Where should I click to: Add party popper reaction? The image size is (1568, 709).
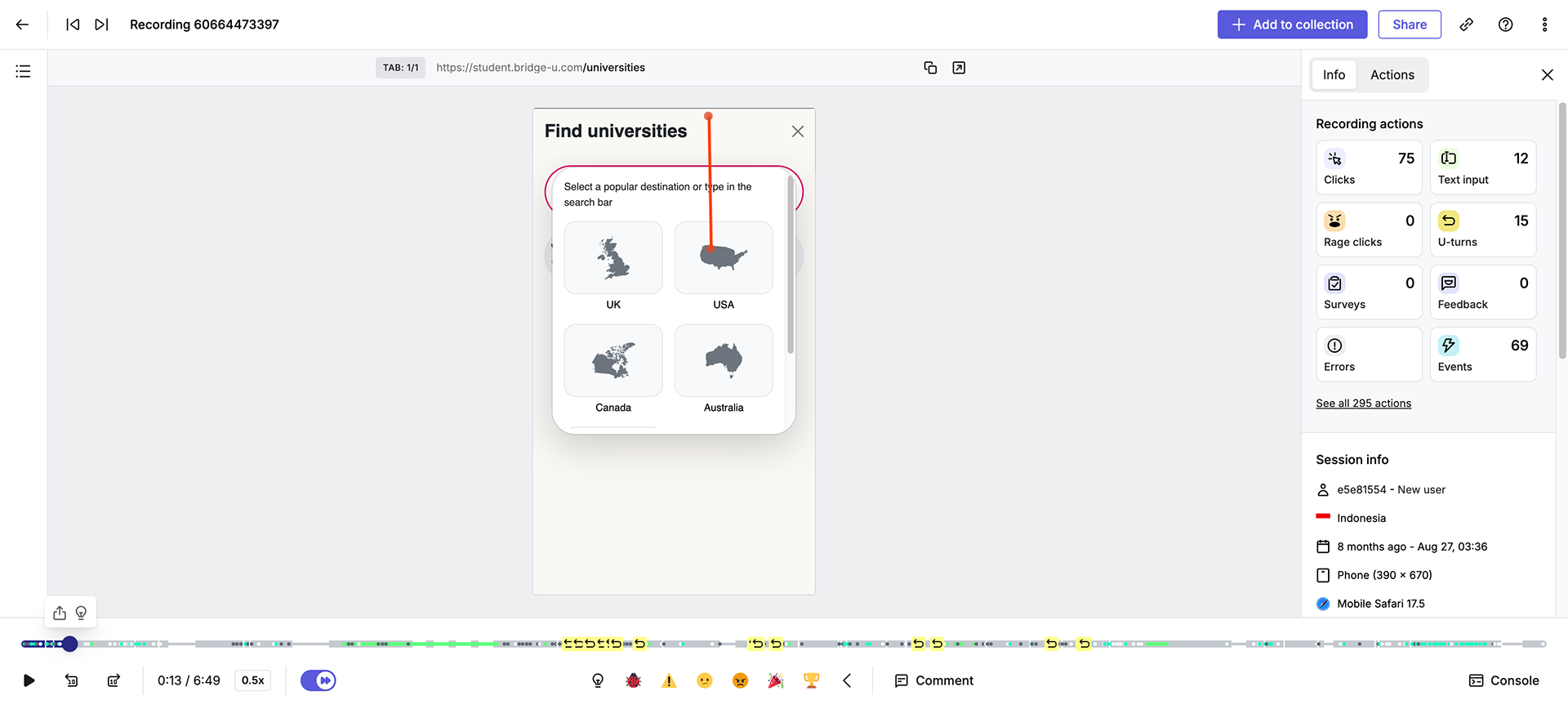[776, 680]
